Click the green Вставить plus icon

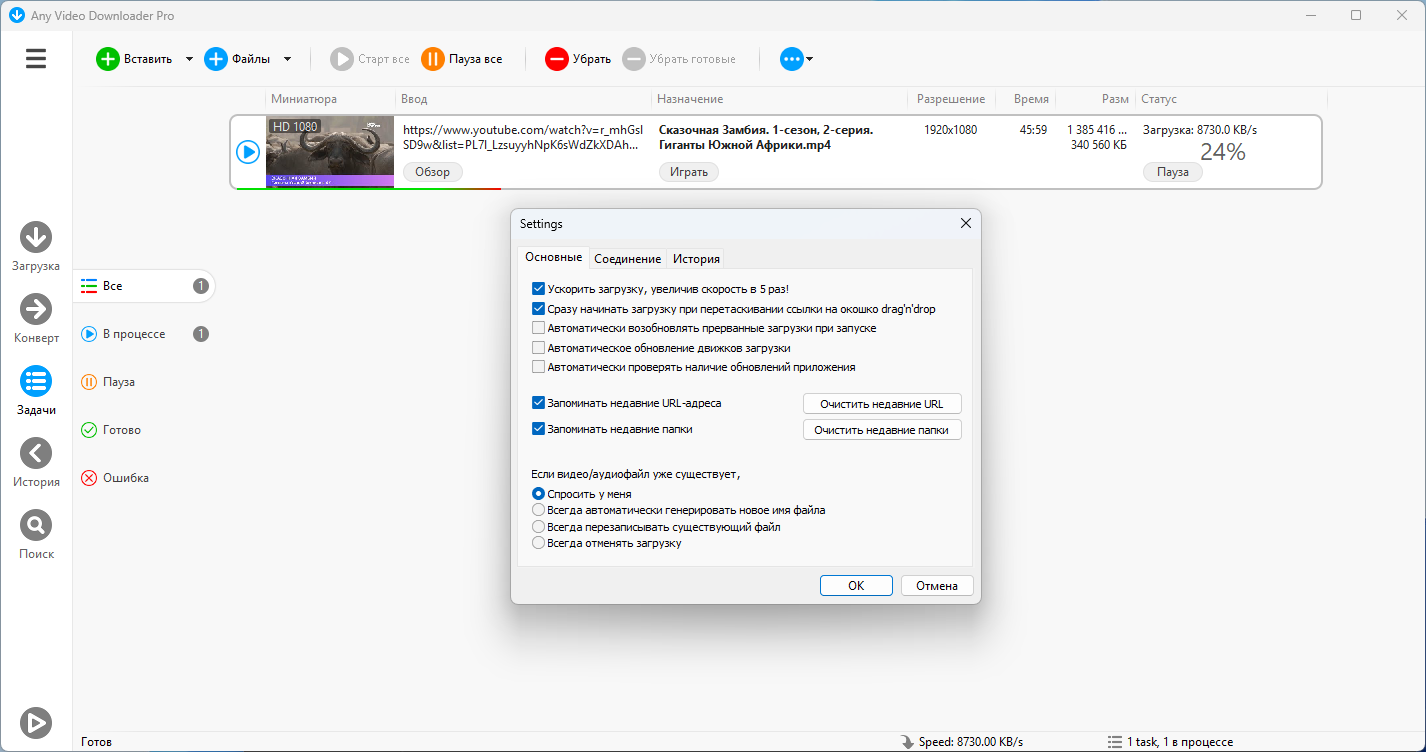click(107, 59)
